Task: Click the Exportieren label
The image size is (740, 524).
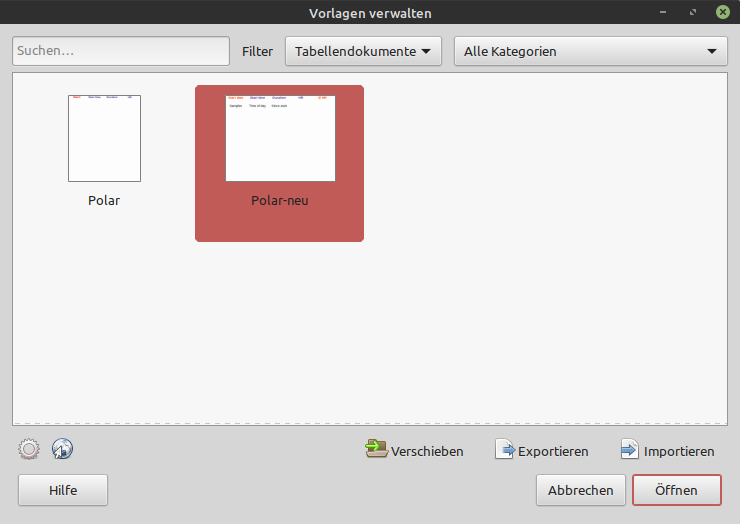Action: pyautogui.click(x=553, y=451)
